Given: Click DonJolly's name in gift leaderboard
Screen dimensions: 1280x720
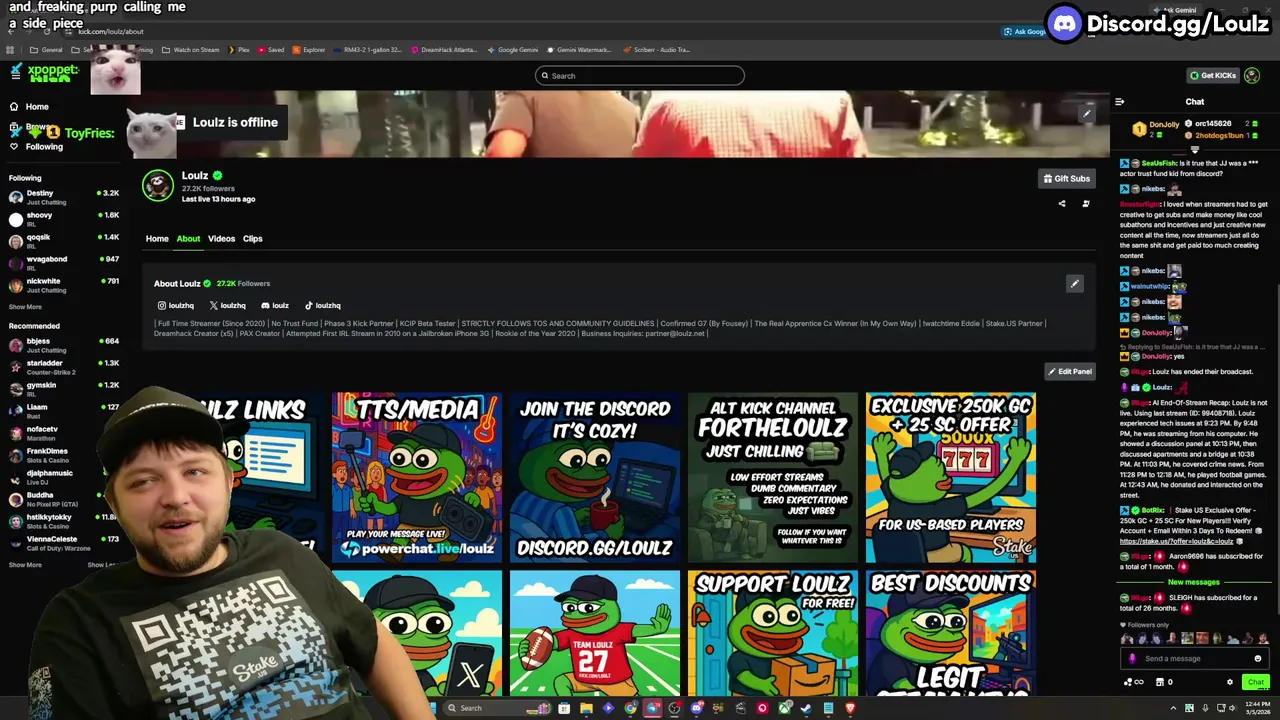Looking at the screenshot, I should (x=1163, y=125).
